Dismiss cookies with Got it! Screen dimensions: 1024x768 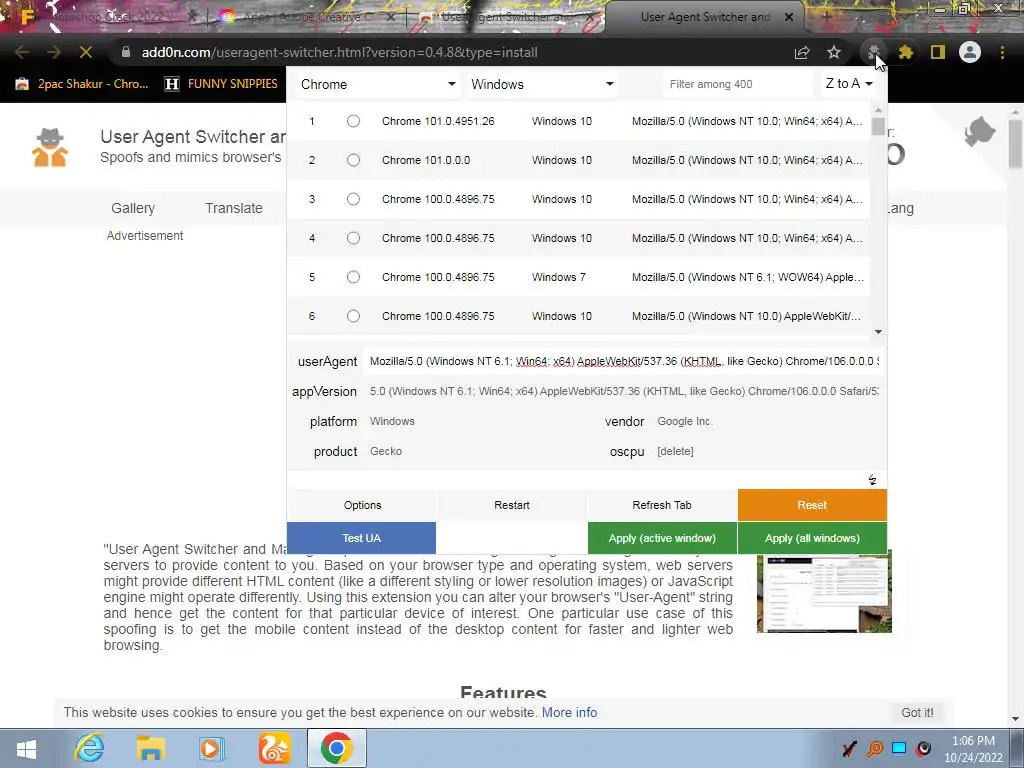coord(917,712)
